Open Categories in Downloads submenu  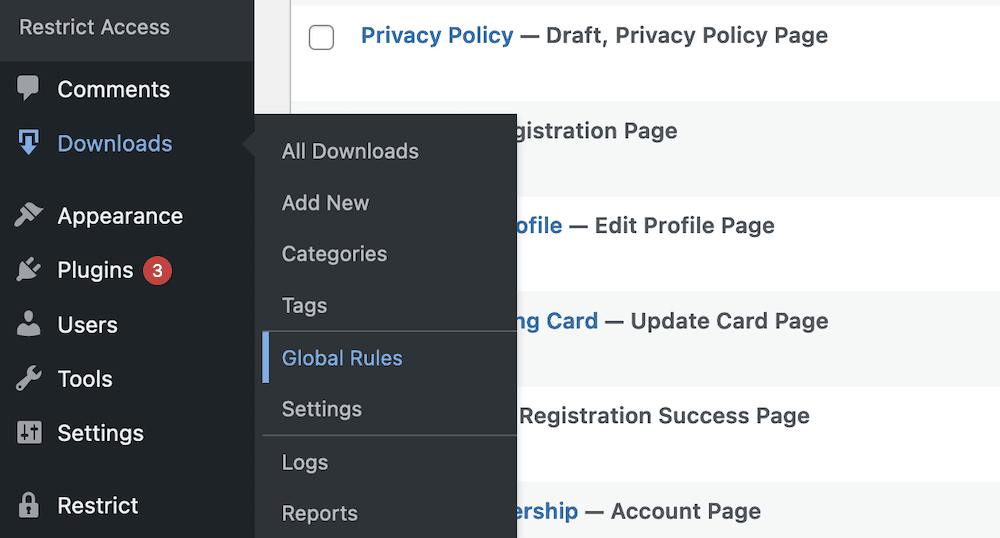[334, 254]
